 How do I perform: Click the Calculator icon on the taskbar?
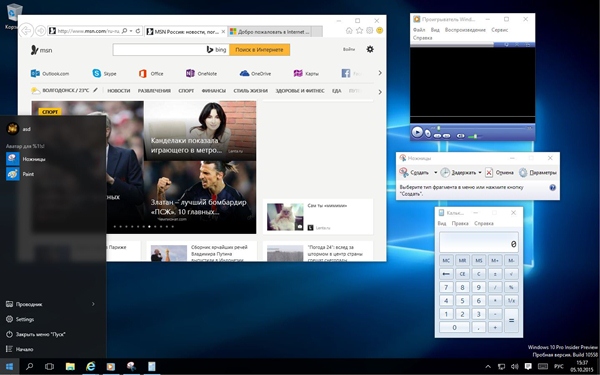(152, 367)
